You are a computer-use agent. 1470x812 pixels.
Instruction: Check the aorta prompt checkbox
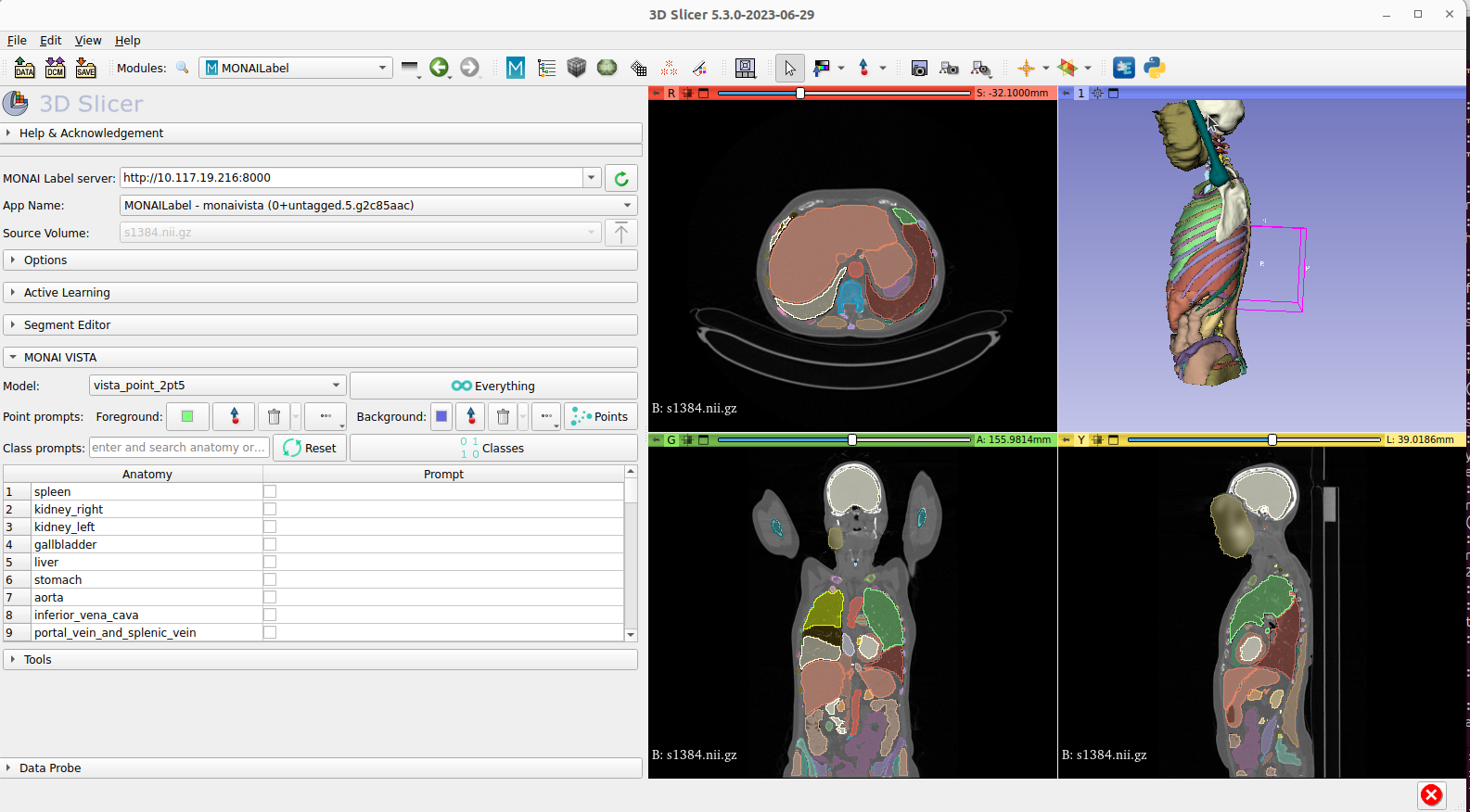point(270,597)
